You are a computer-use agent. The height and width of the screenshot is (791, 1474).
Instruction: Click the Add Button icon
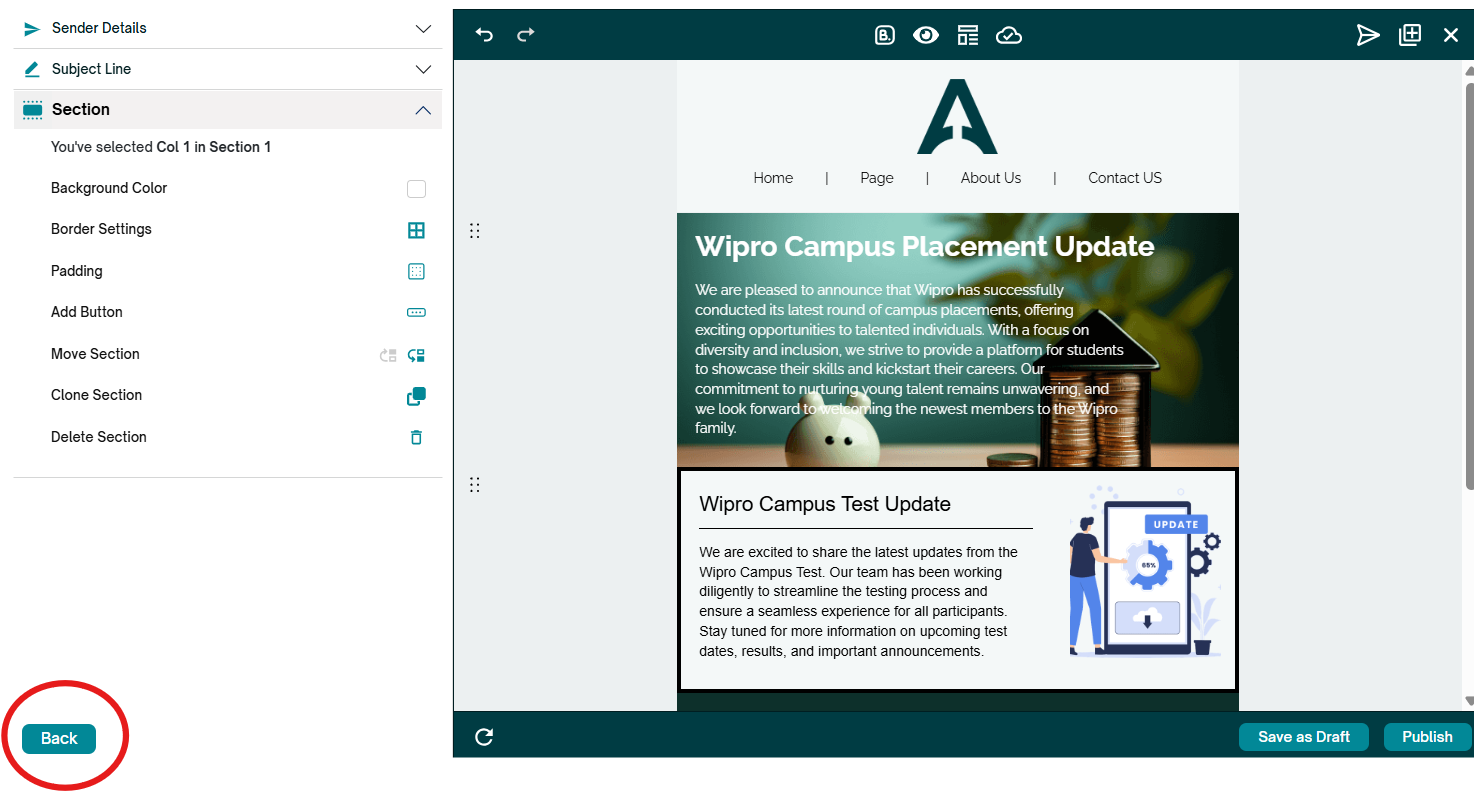pyautogui.click(x=416, y=312)
